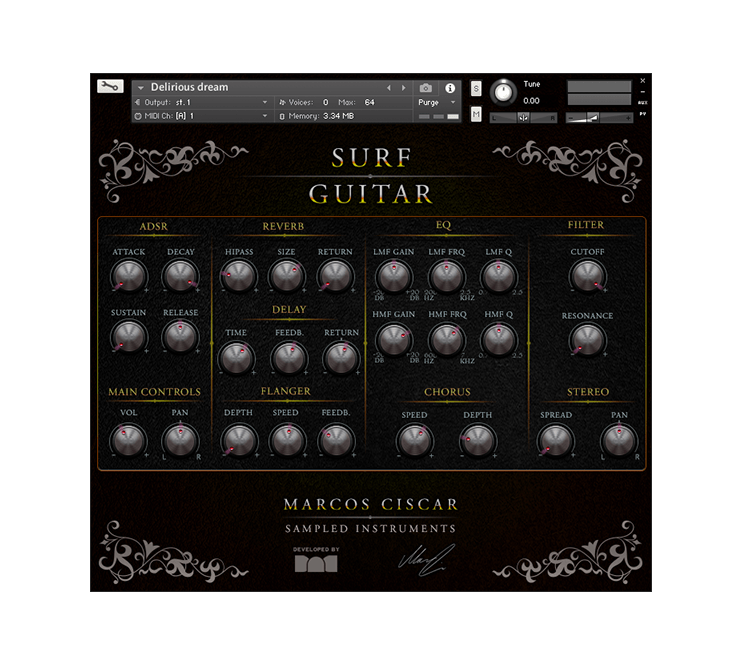741x664 pixels.
Task: Click the Tune value 0.00
Action: coord(531,101)
